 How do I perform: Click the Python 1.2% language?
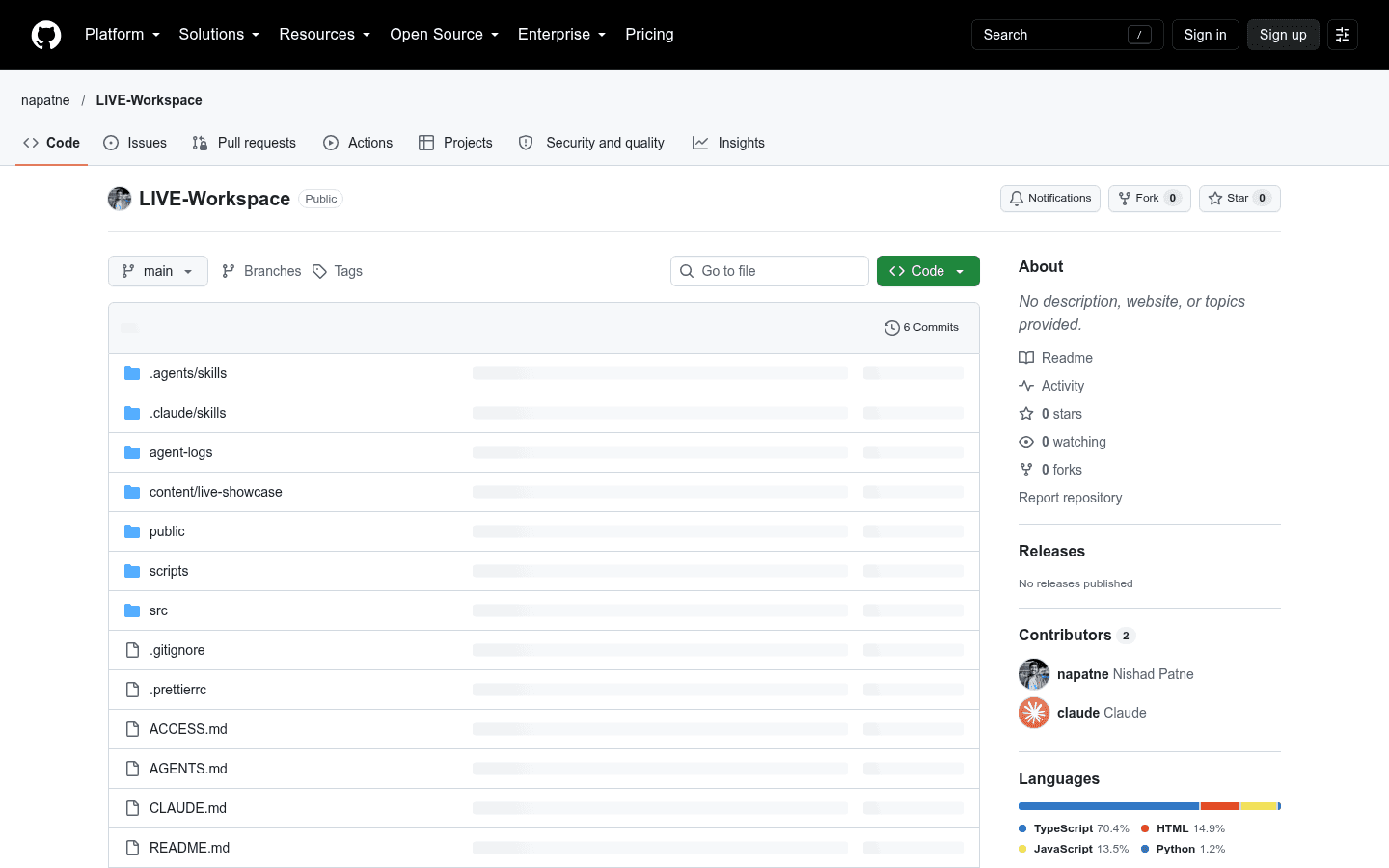1183,849
